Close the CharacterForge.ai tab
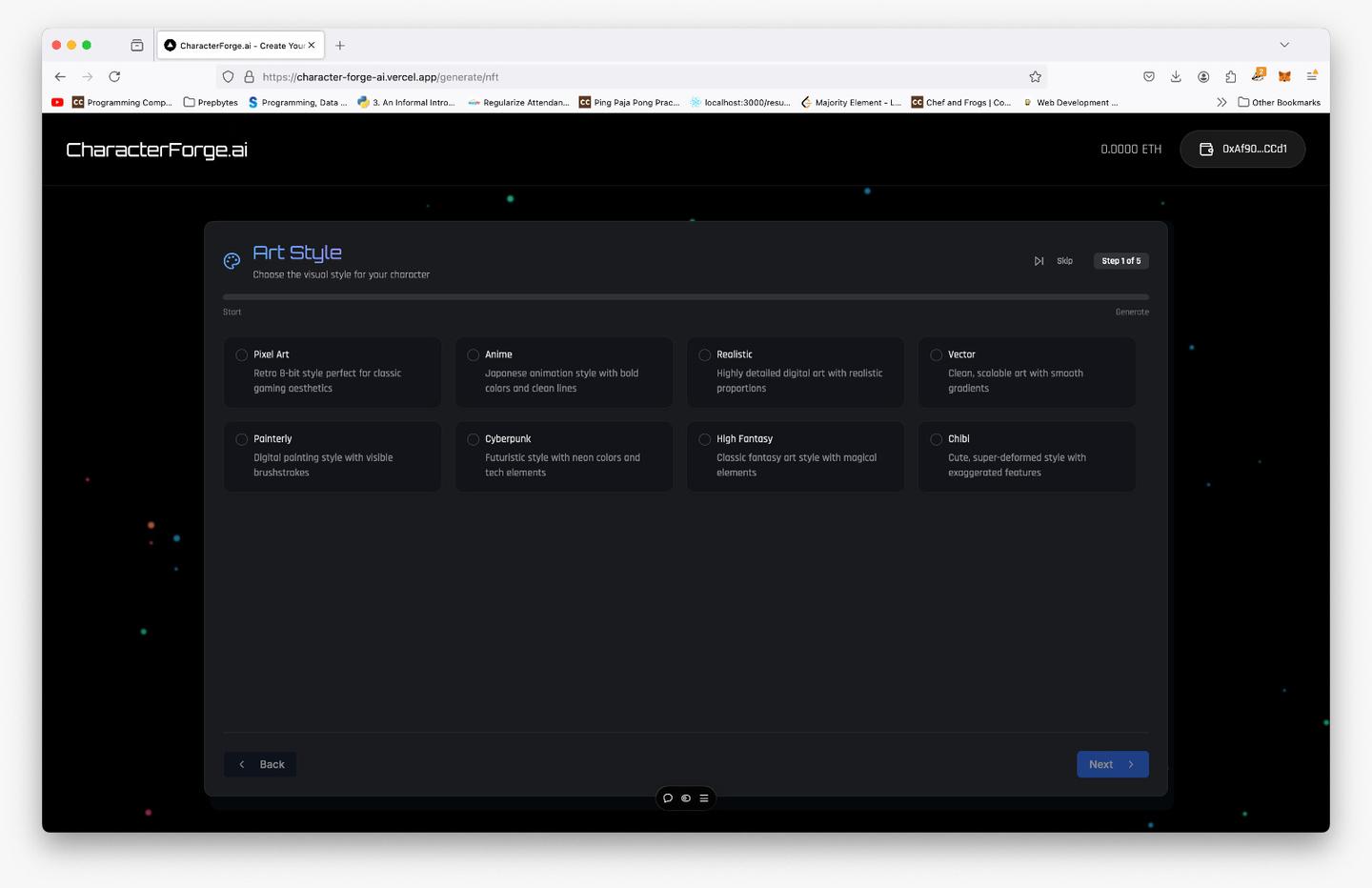Image resolution: width=1372 pixels, height=888 pixels. [x=312, y=45]
